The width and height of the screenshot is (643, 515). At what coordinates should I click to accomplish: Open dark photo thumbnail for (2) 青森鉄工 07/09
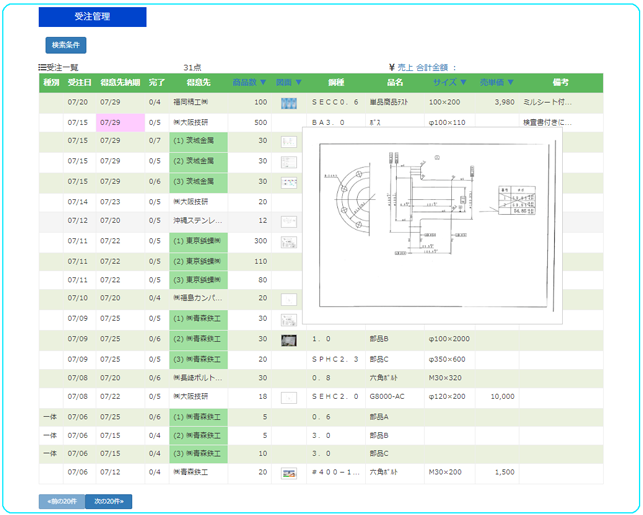(x=289, y=340)
